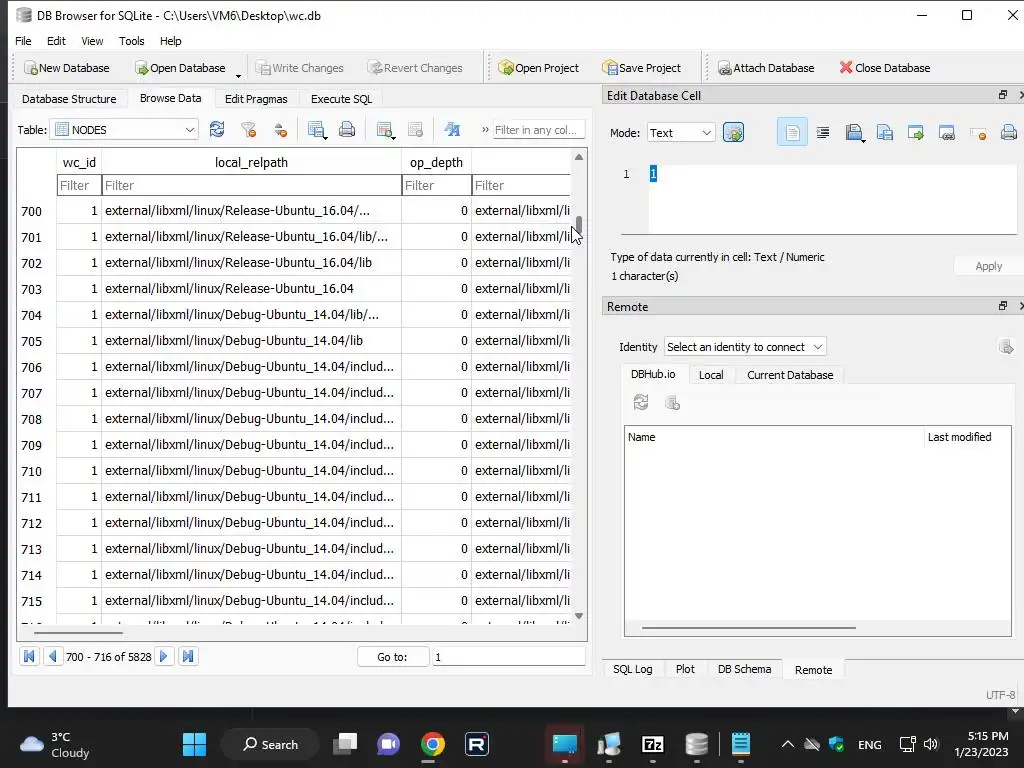1024x768 pixels.
Task: Click the export to file icon in cell editor
Action: pos(885,133)
